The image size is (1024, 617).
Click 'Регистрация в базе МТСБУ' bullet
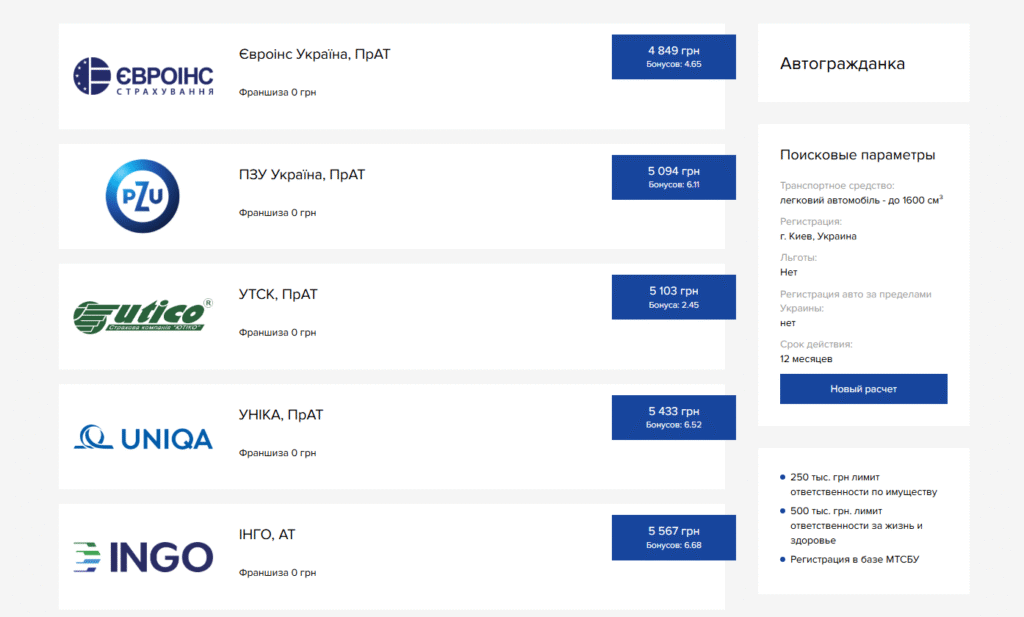pos(854,560)
